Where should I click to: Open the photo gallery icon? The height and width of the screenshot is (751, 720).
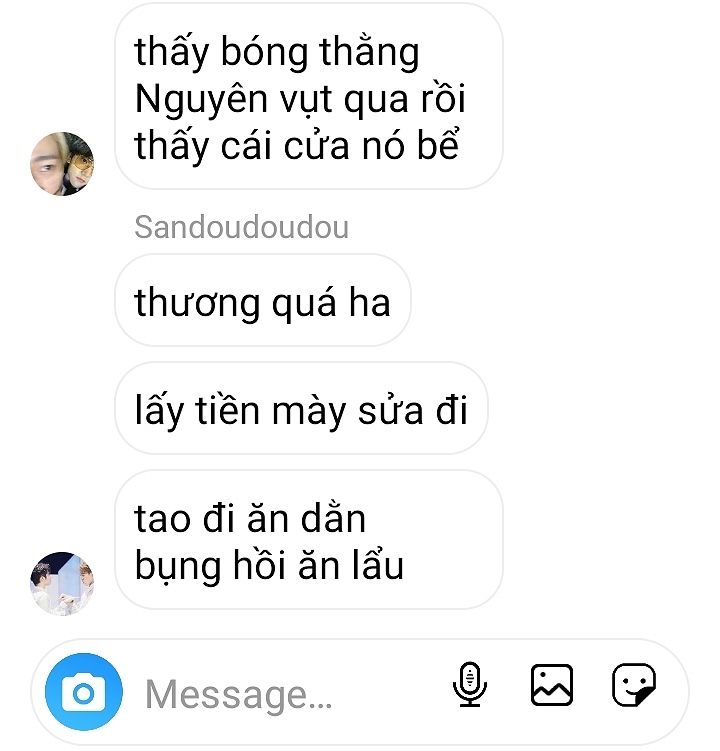pyautogui.click(x=552, y=685)
